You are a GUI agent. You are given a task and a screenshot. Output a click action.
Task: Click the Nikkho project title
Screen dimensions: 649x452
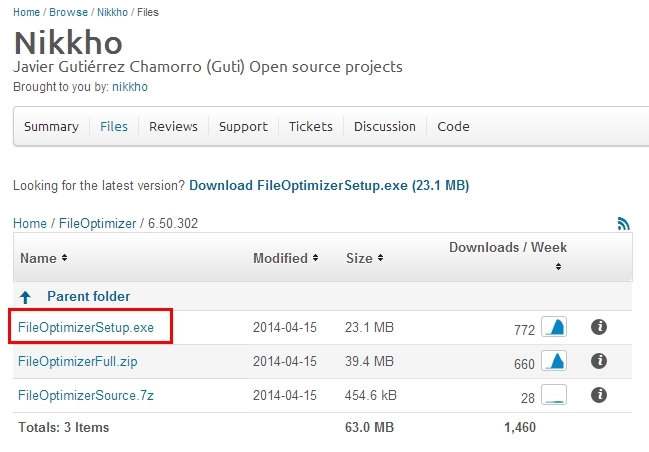[68, 43]
